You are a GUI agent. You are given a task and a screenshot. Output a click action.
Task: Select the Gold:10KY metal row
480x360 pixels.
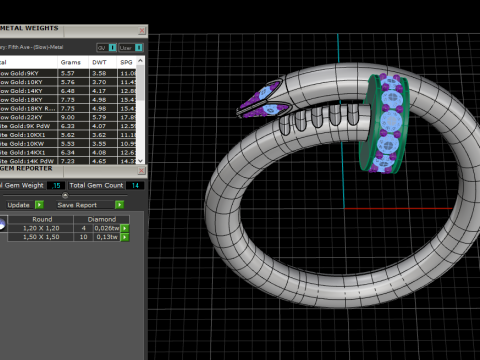[x=29, y=82]
